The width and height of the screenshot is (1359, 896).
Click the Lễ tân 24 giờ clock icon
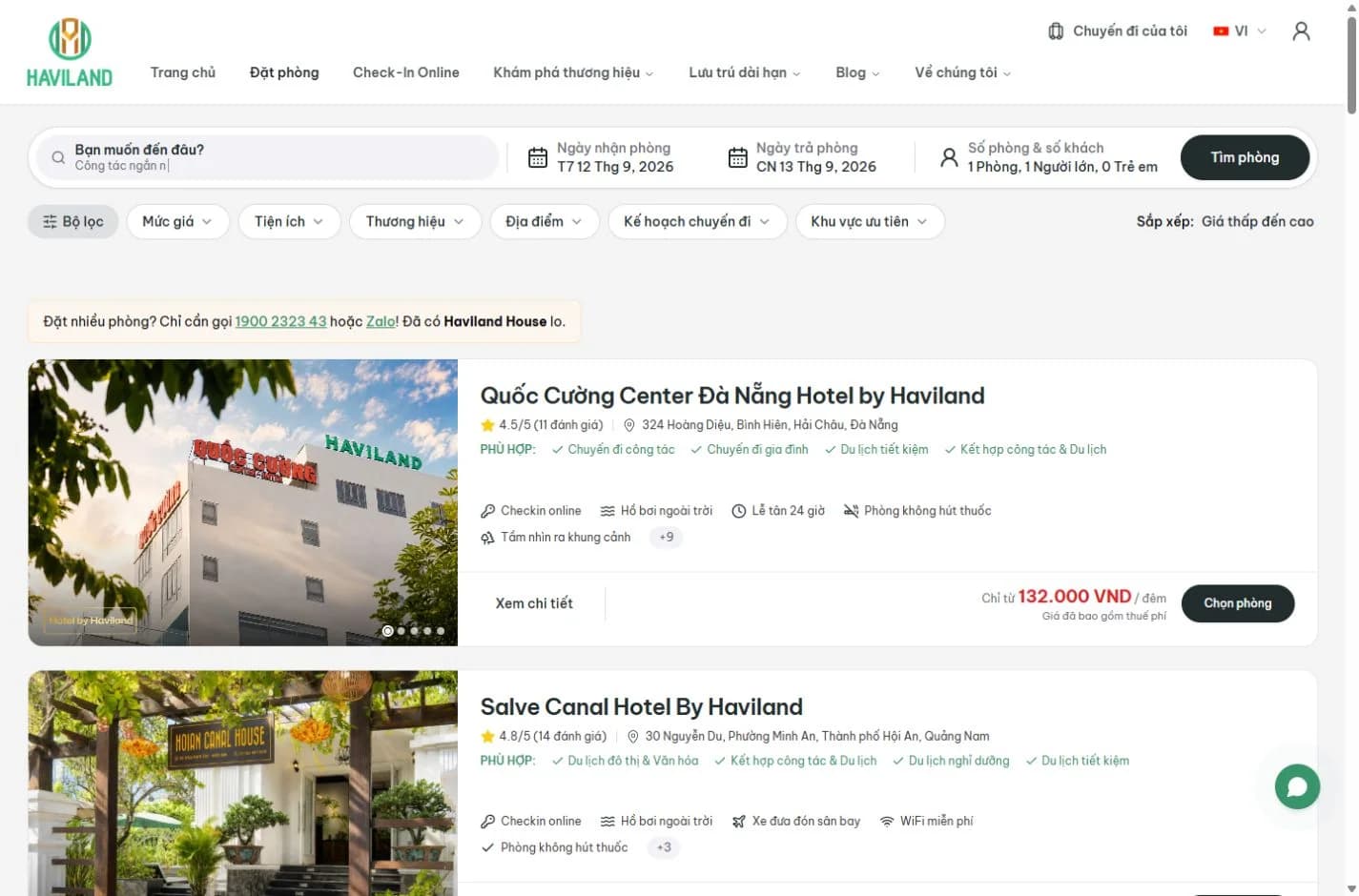click(738, 511)
